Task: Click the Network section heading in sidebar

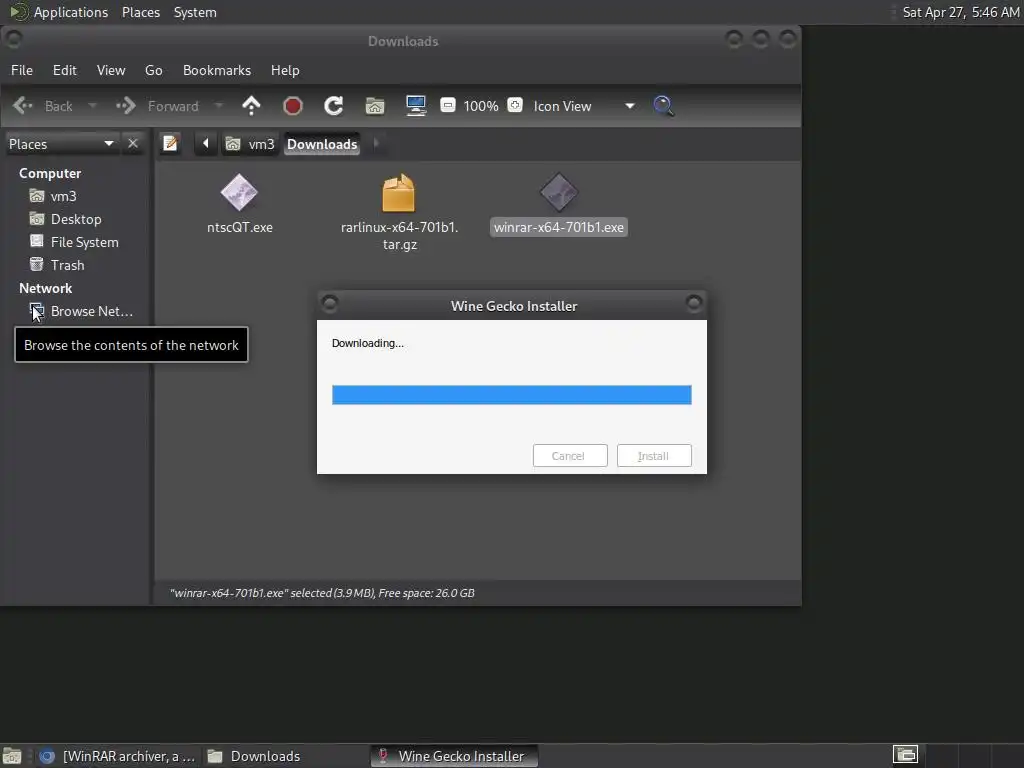Action: 46,288
